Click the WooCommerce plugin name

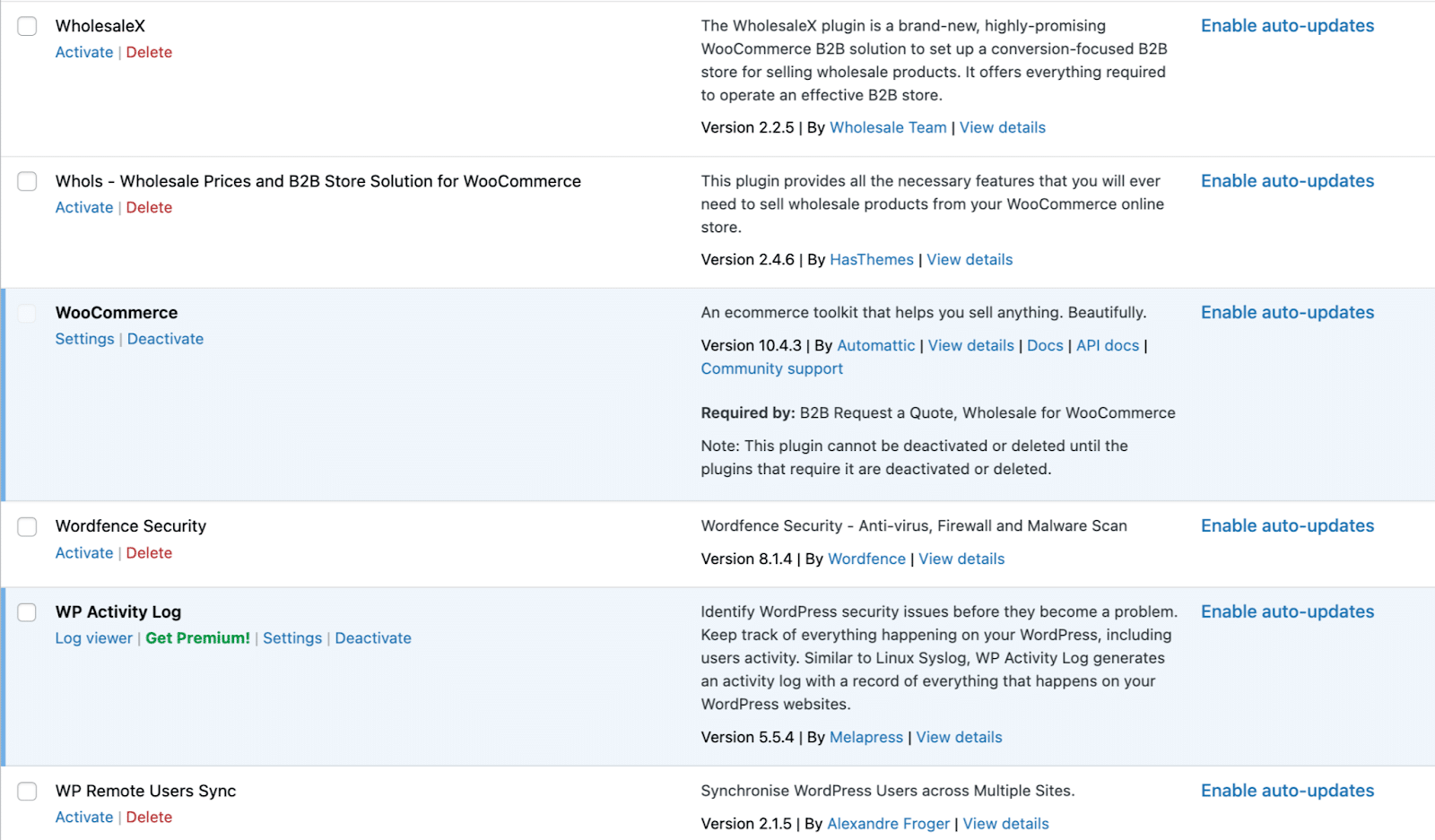pos(117,313)
